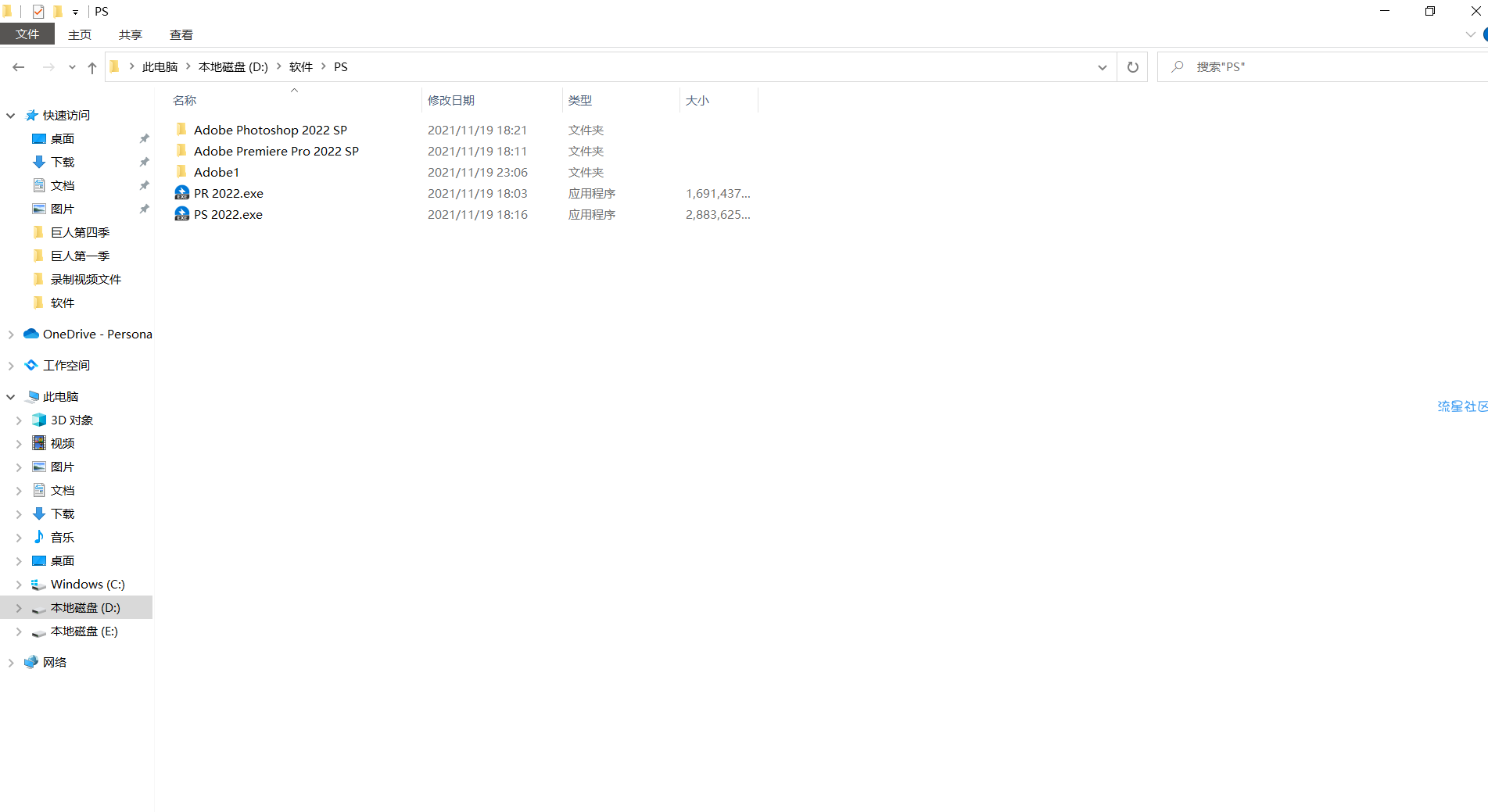Viewport: 1488px width, 812px height.
Task: Open the 软件 folder in quick access
Action: (x=63, y=303)
